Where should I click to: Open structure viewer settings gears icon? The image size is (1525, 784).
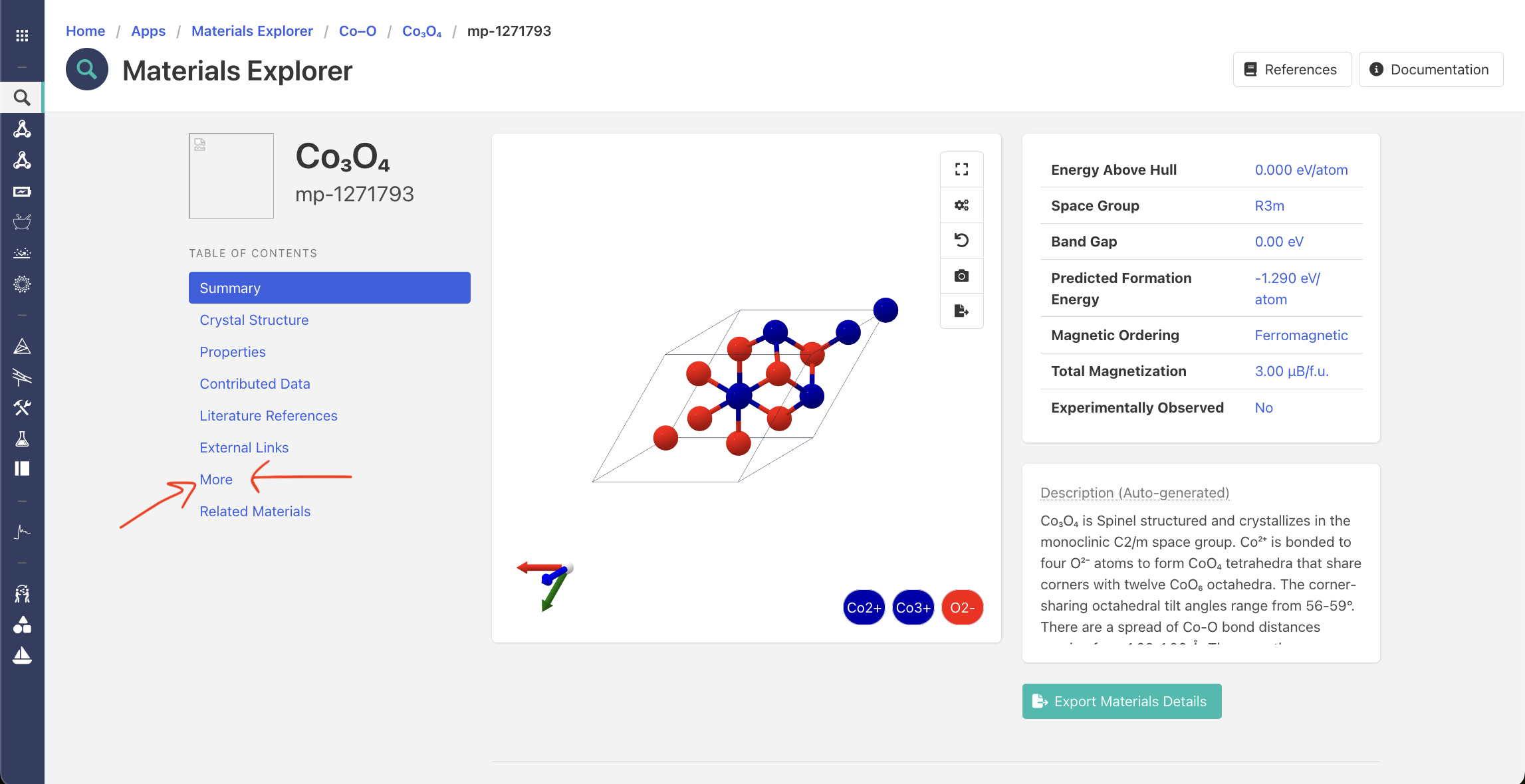point(961,205)
